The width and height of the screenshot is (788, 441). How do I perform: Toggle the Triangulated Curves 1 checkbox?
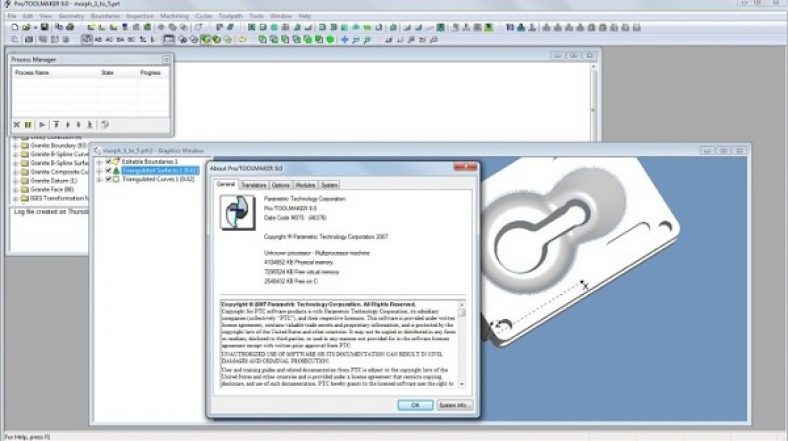point(108,179)
